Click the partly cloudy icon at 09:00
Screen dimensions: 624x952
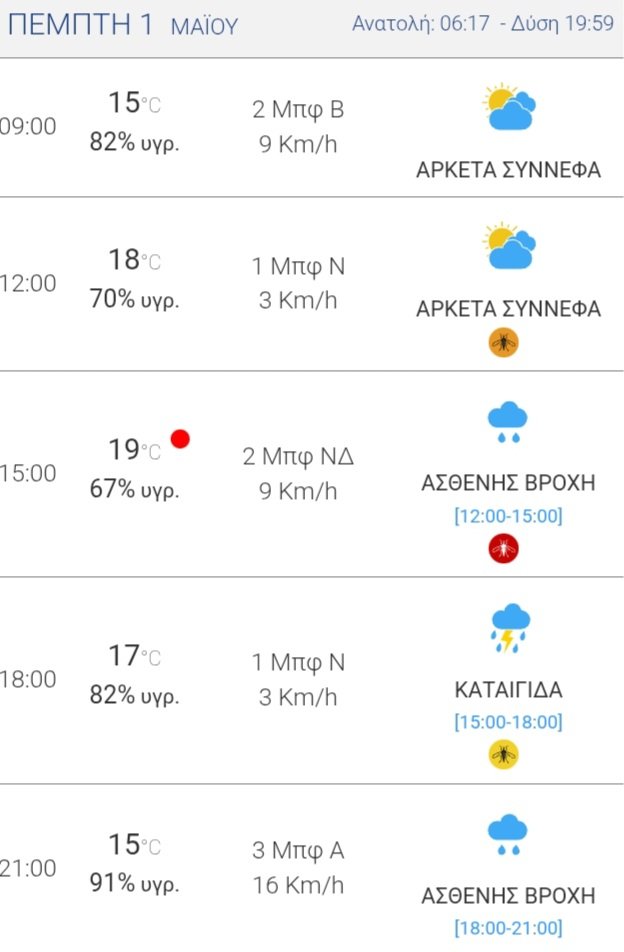tap(509, 107)
